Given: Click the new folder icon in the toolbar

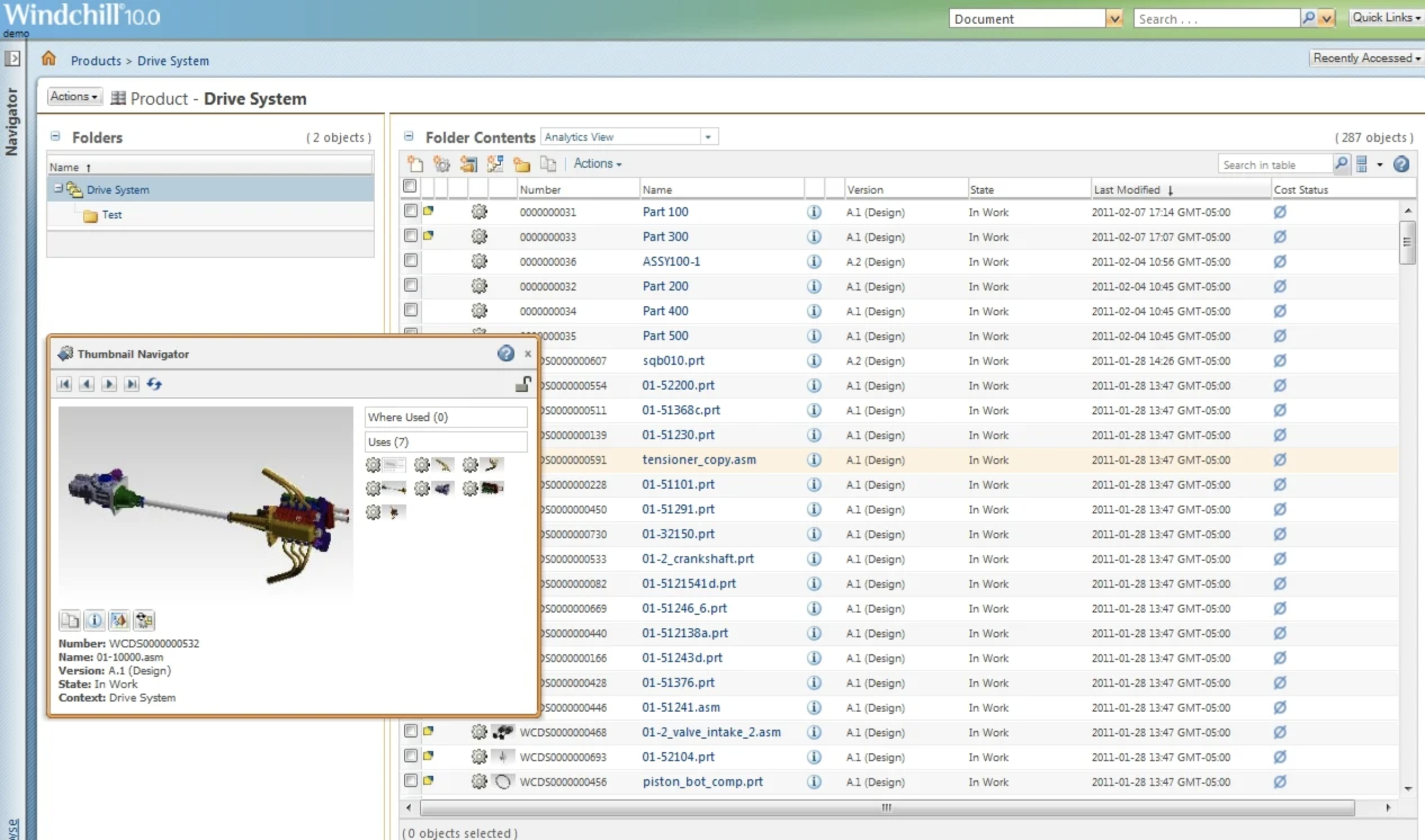Looking at the screenshot, I should pos(522,164).
